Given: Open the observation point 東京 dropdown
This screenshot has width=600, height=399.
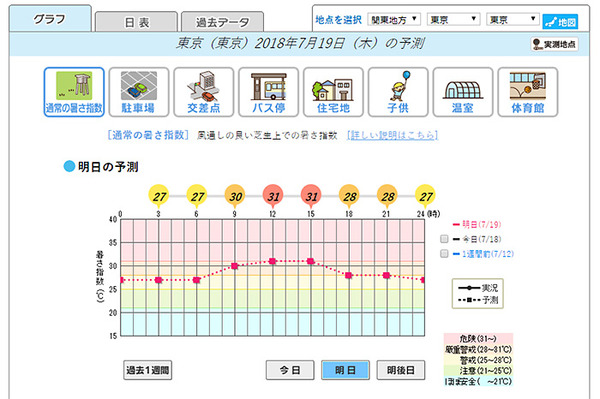Looking at the screenshot, I should (x=513, y=19).
